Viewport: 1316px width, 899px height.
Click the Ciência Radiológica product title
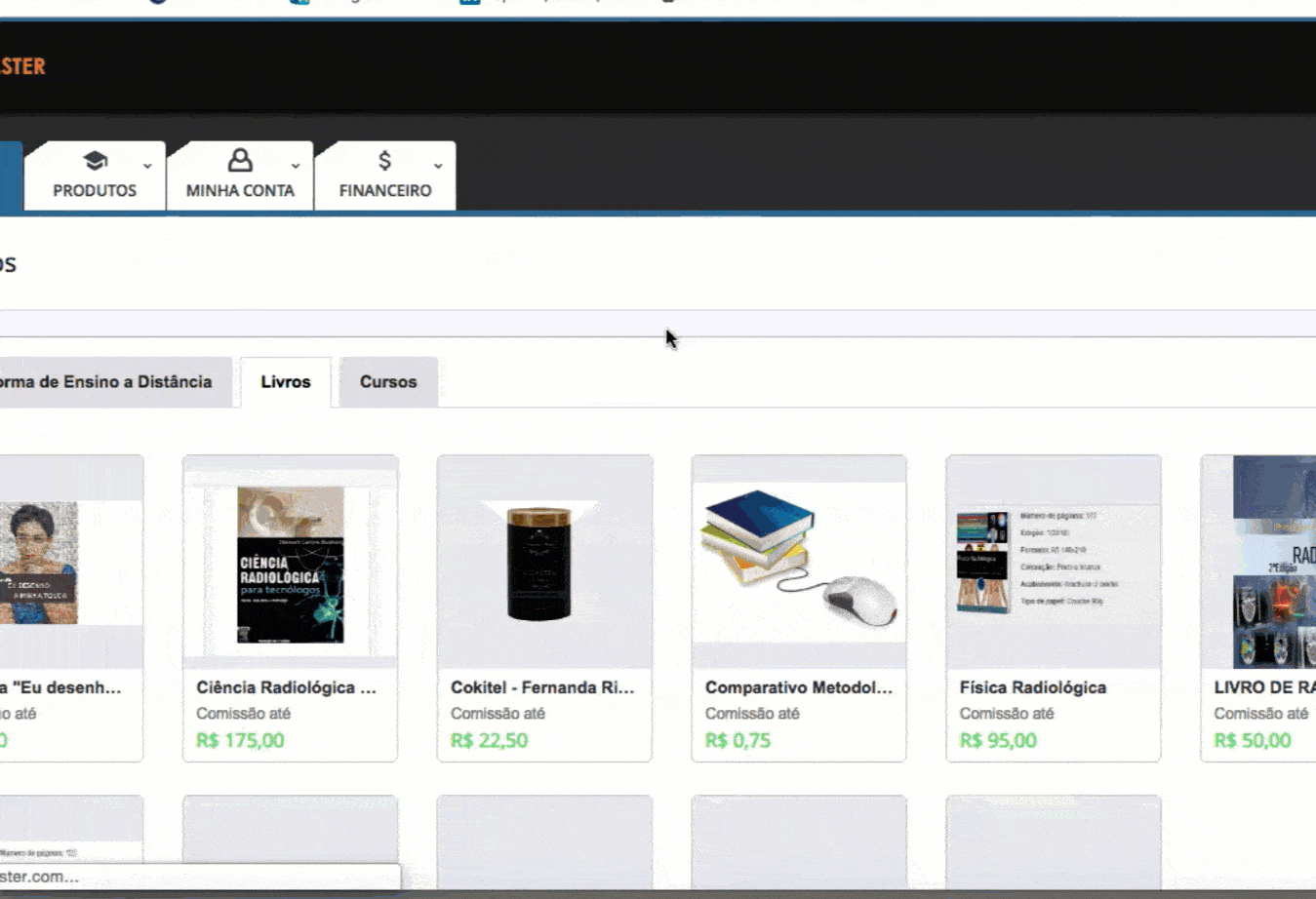[286, 687]
